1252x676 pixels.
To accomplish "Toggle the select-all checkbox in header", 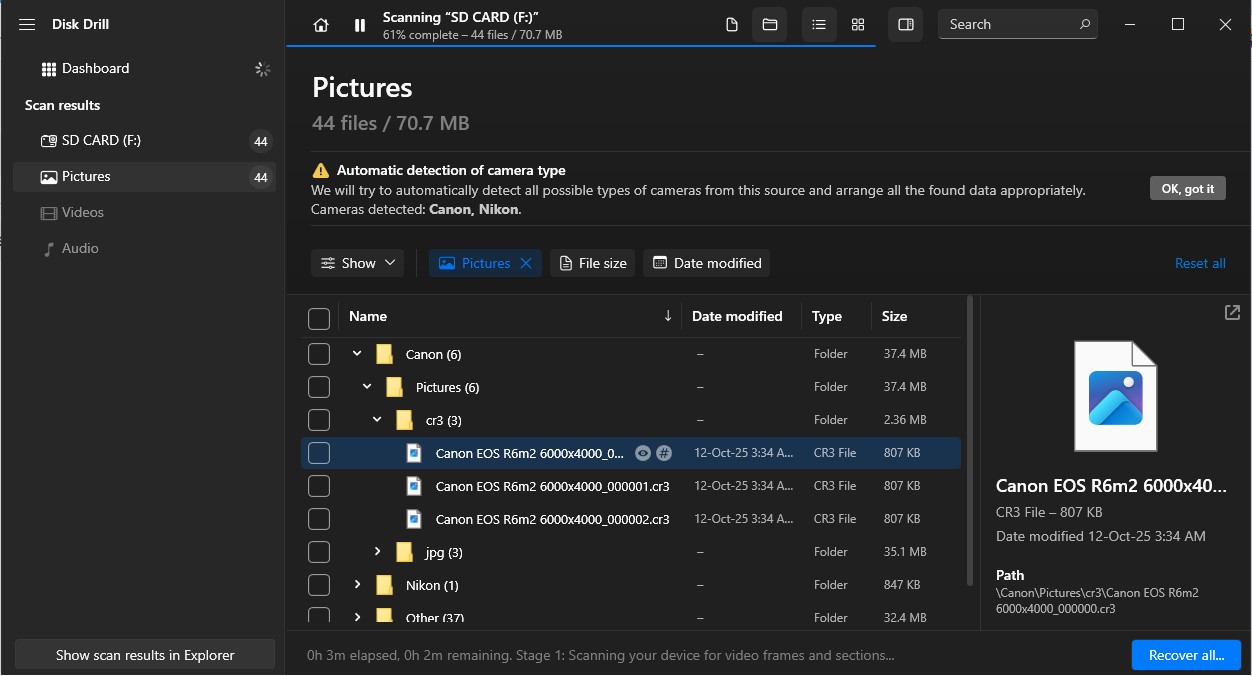I will pos(319,319).
